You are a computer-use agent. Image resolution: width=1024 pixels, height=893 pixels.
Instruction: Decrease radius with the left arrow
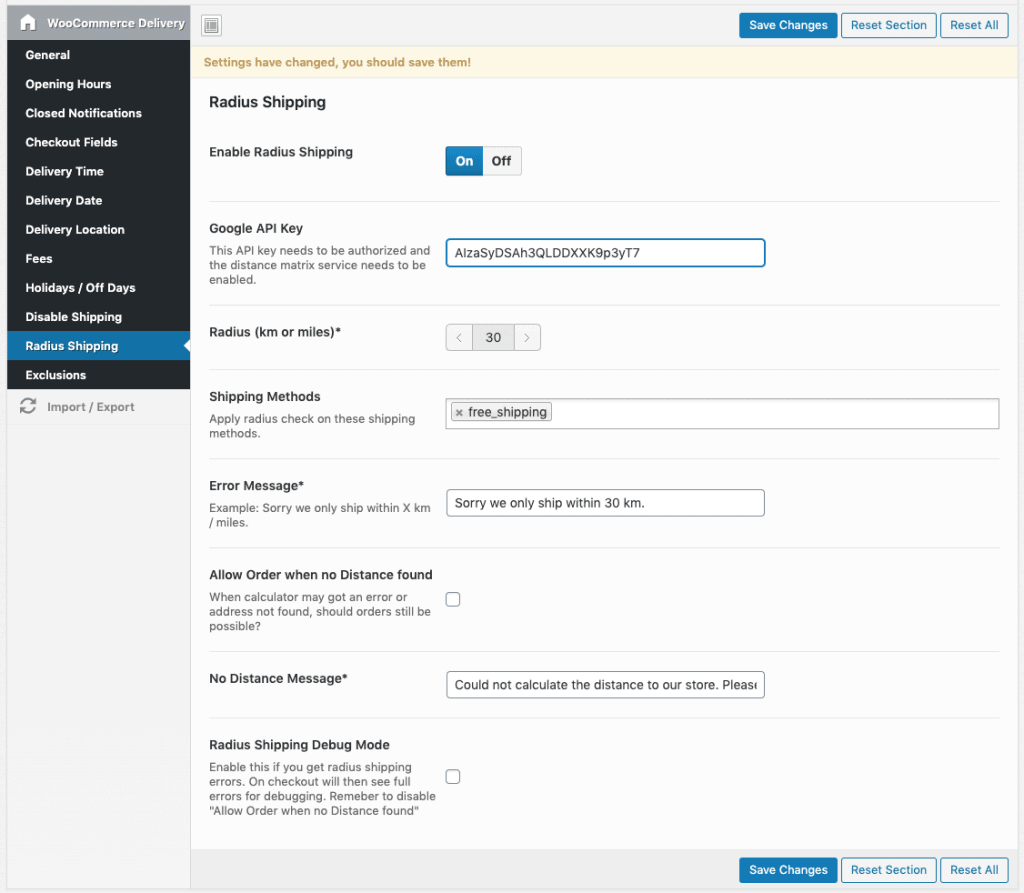[459, 338]
